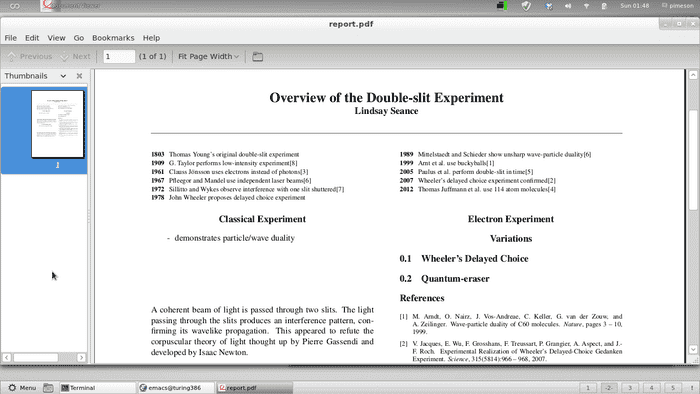Click the 1978 John Wheeler timeline entry

228,198
